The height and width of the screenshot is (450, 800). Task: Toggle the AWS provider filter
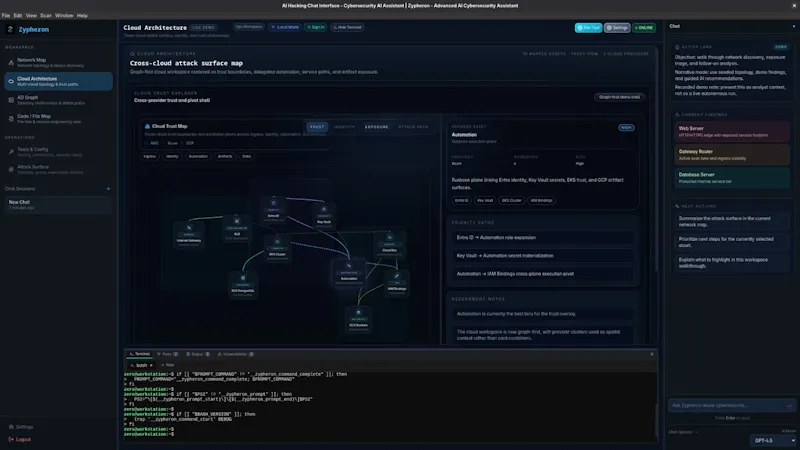154,143
